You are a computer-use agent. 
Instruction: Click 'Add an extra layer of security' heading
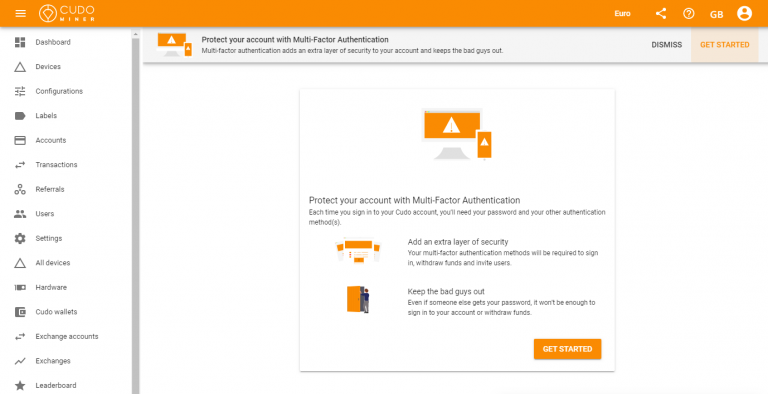457,242
